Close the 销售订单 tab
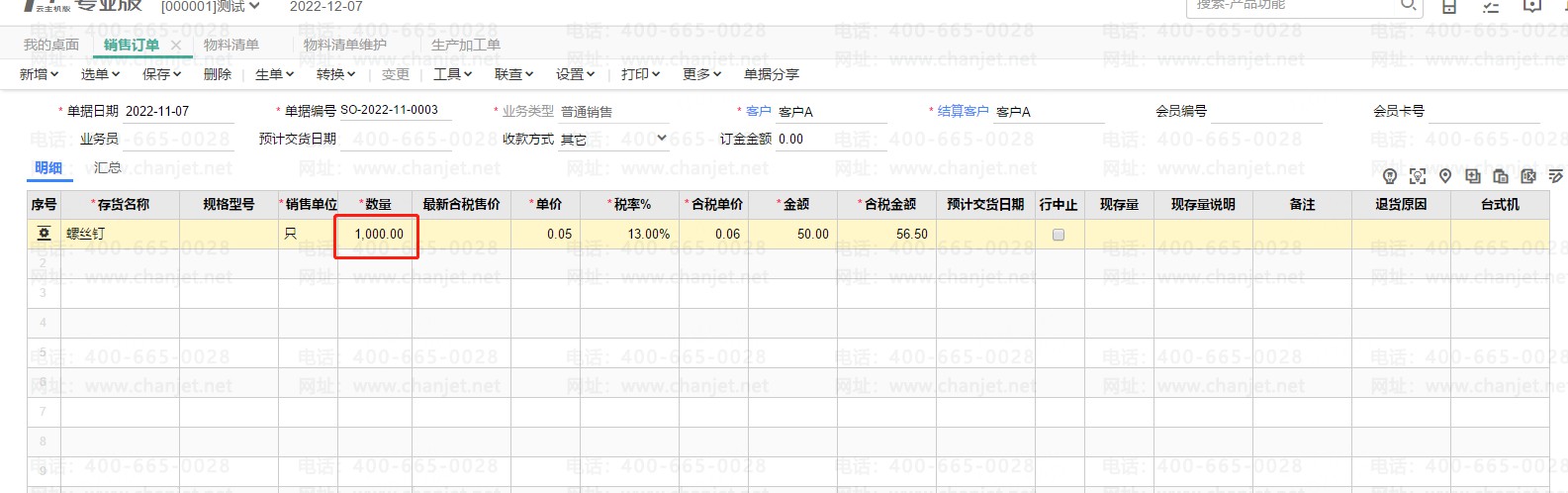This screenshot has width=1568, height=493. point(175,45)
